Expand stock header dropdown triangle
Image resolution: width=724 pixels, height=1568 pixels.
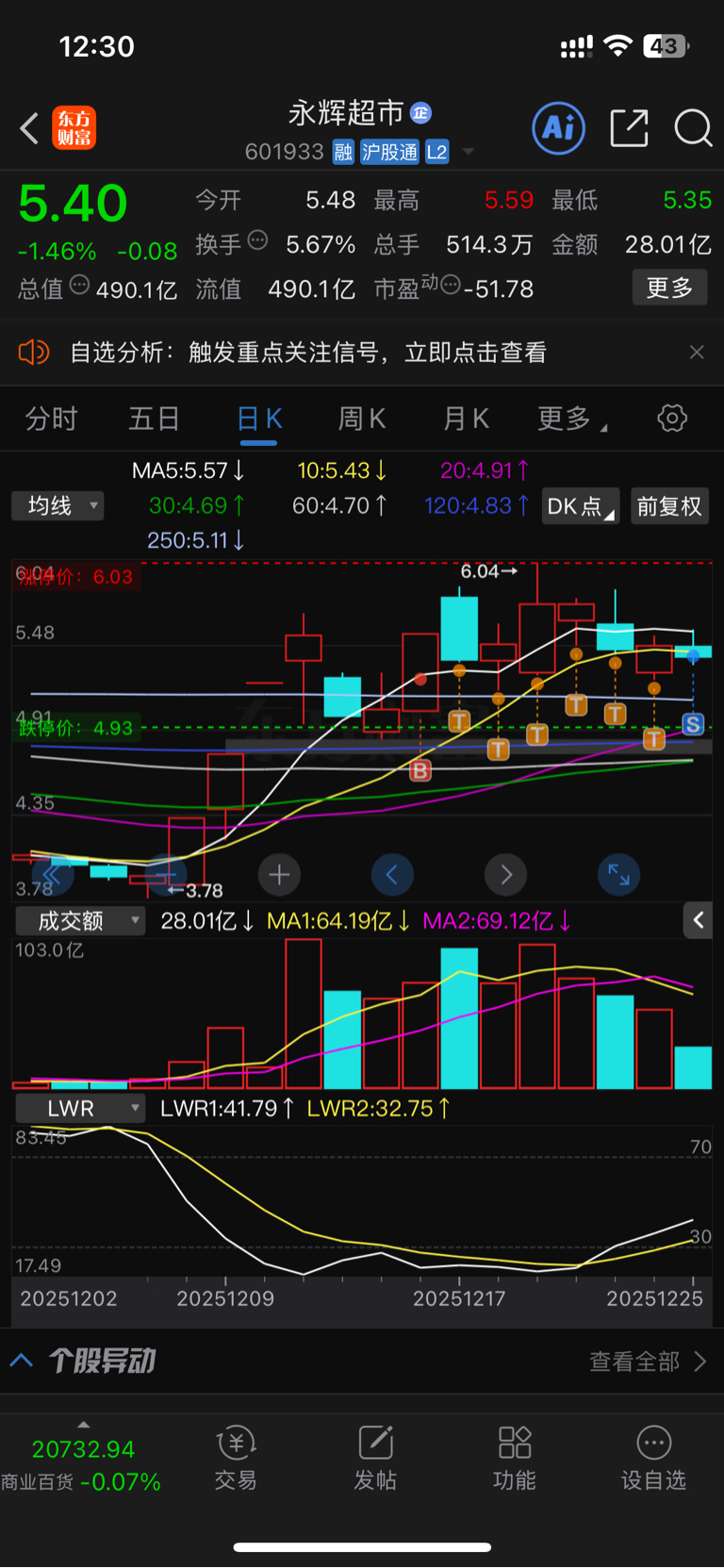click(469, 152)
